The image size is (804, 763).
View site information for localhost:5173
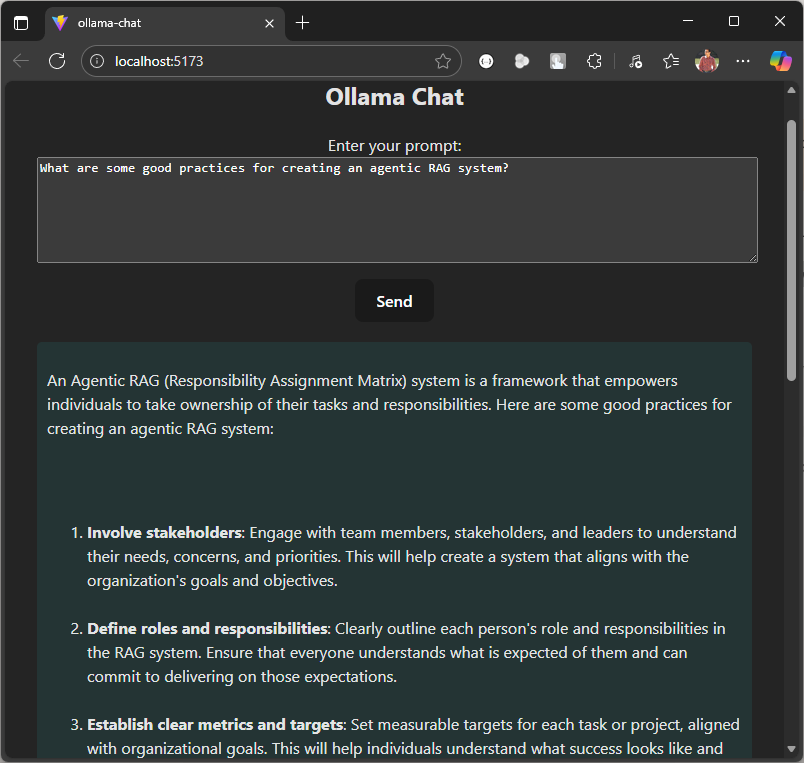point(95,61)
